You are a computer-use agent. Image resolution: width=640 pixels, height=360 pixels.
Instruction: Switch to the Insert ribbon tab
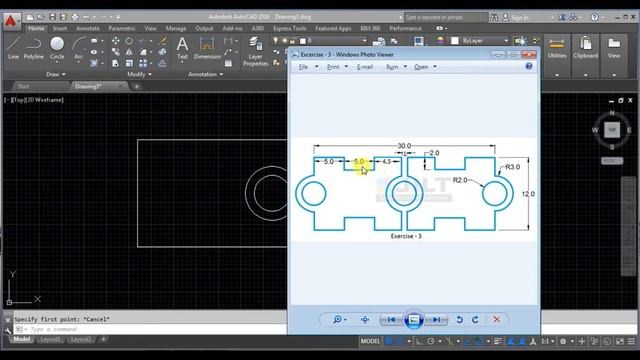tap(60, 28)
